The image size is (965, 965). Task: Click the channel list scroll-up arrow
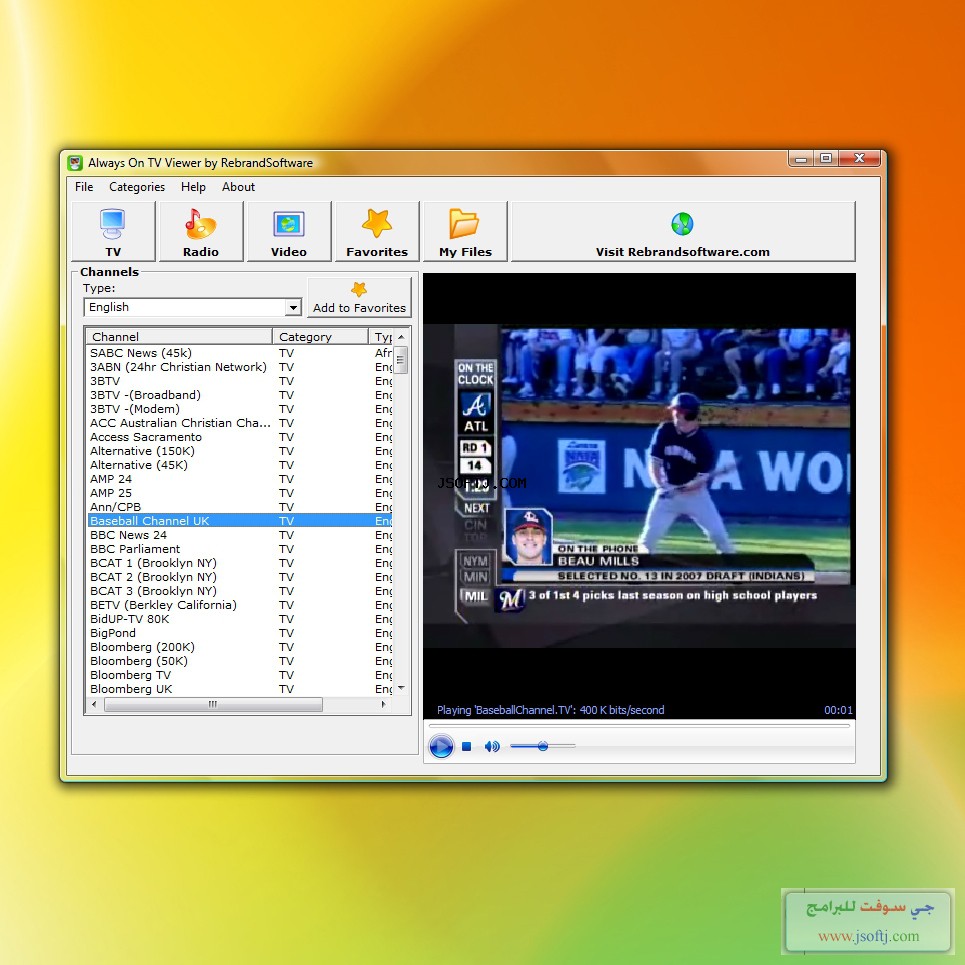pyautogui.click(x=401, y=337)
